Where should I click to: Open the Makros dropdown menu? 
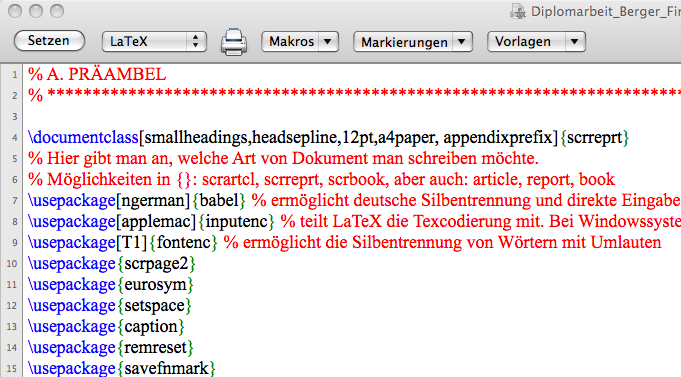(x=300, y=42)
